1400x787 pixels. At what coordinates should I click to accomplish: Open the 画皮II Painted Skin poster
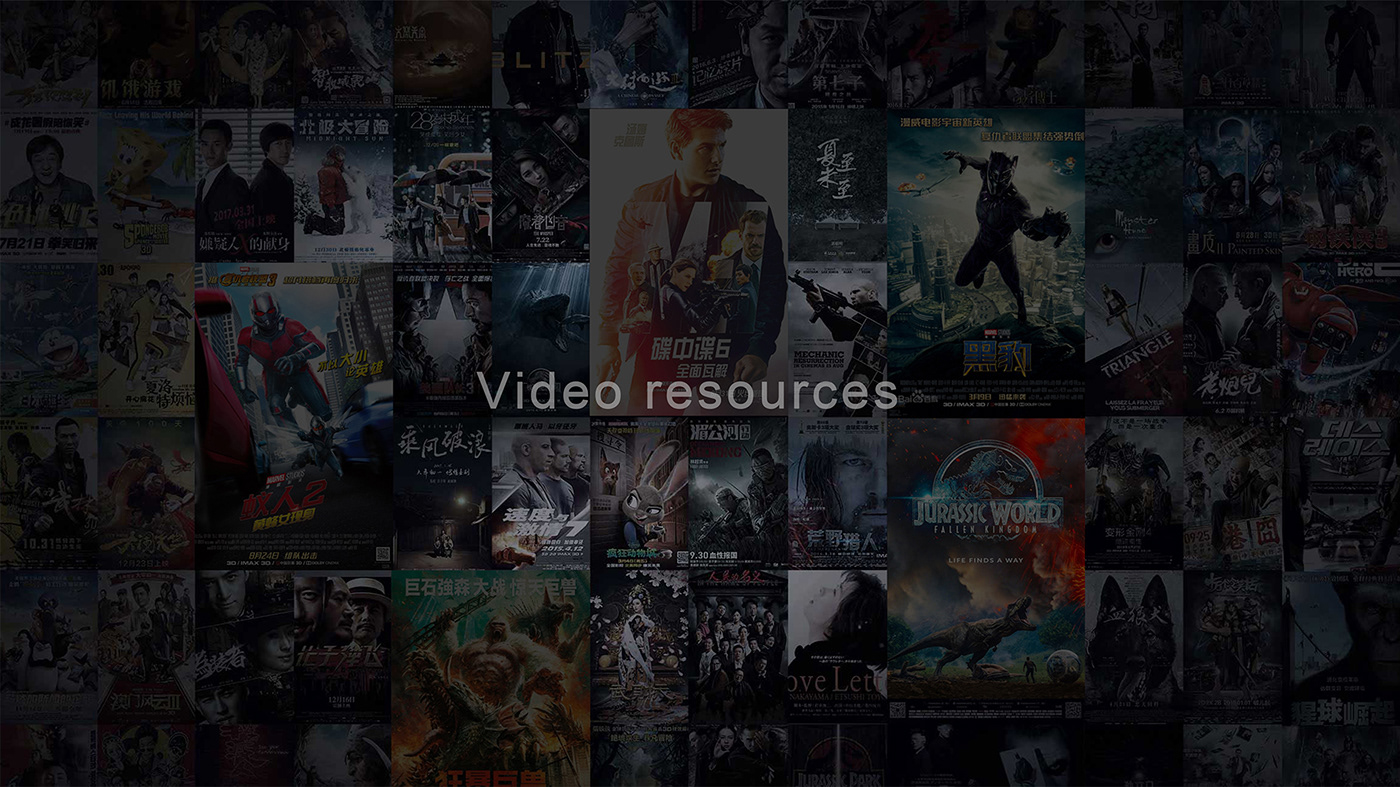point(1231,185)
